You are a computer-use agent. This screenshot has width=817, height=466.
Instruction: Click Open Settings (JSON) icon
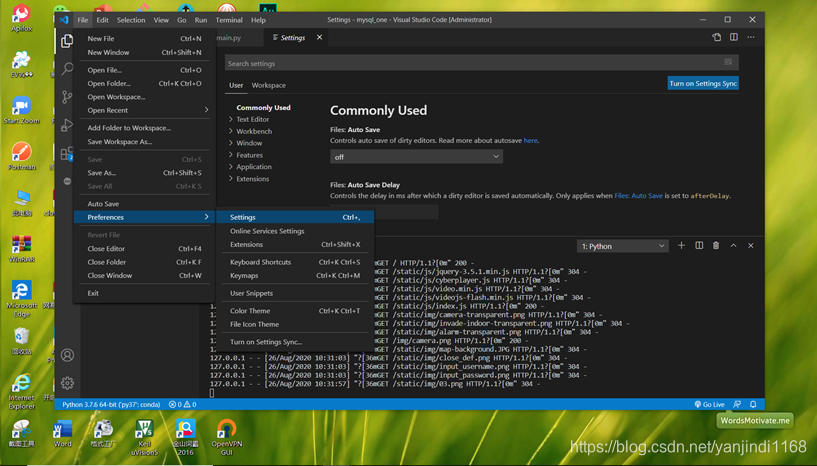tap(716, 37)
